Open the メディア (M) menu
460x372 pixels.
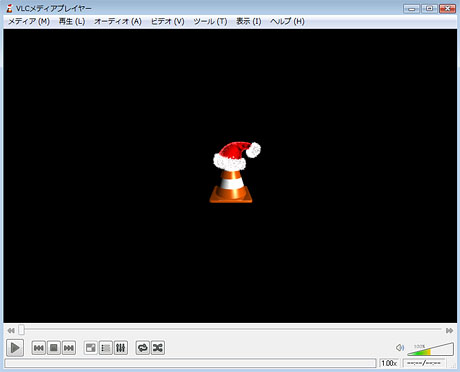coord(29,22)
